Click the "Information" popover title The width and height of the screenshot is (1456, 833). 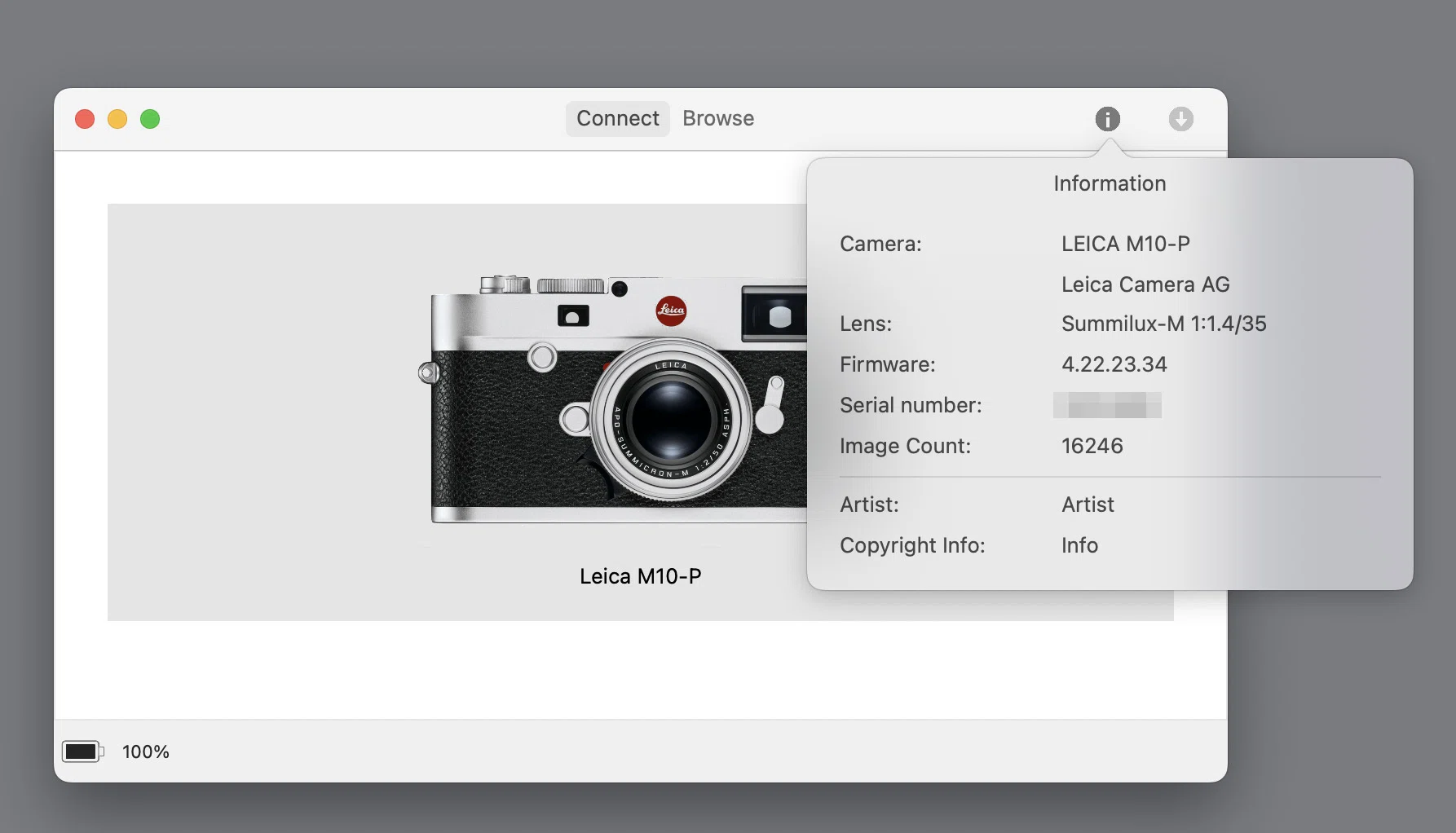click(1110, 183)
